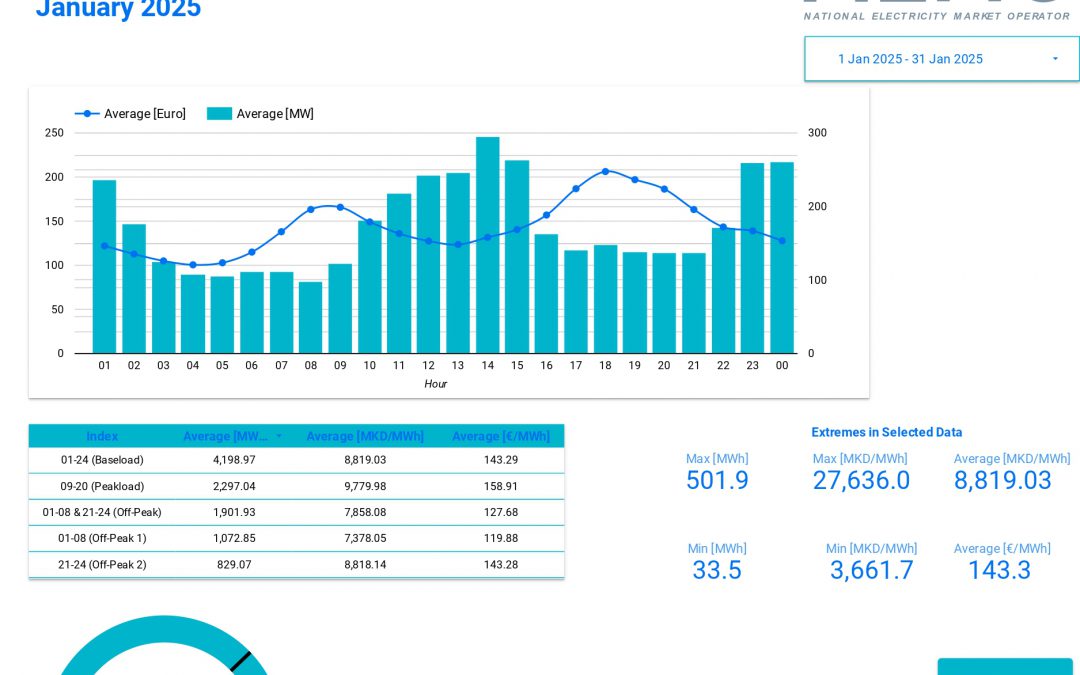Click the teal button at the bottom right

click(1005, 670)
